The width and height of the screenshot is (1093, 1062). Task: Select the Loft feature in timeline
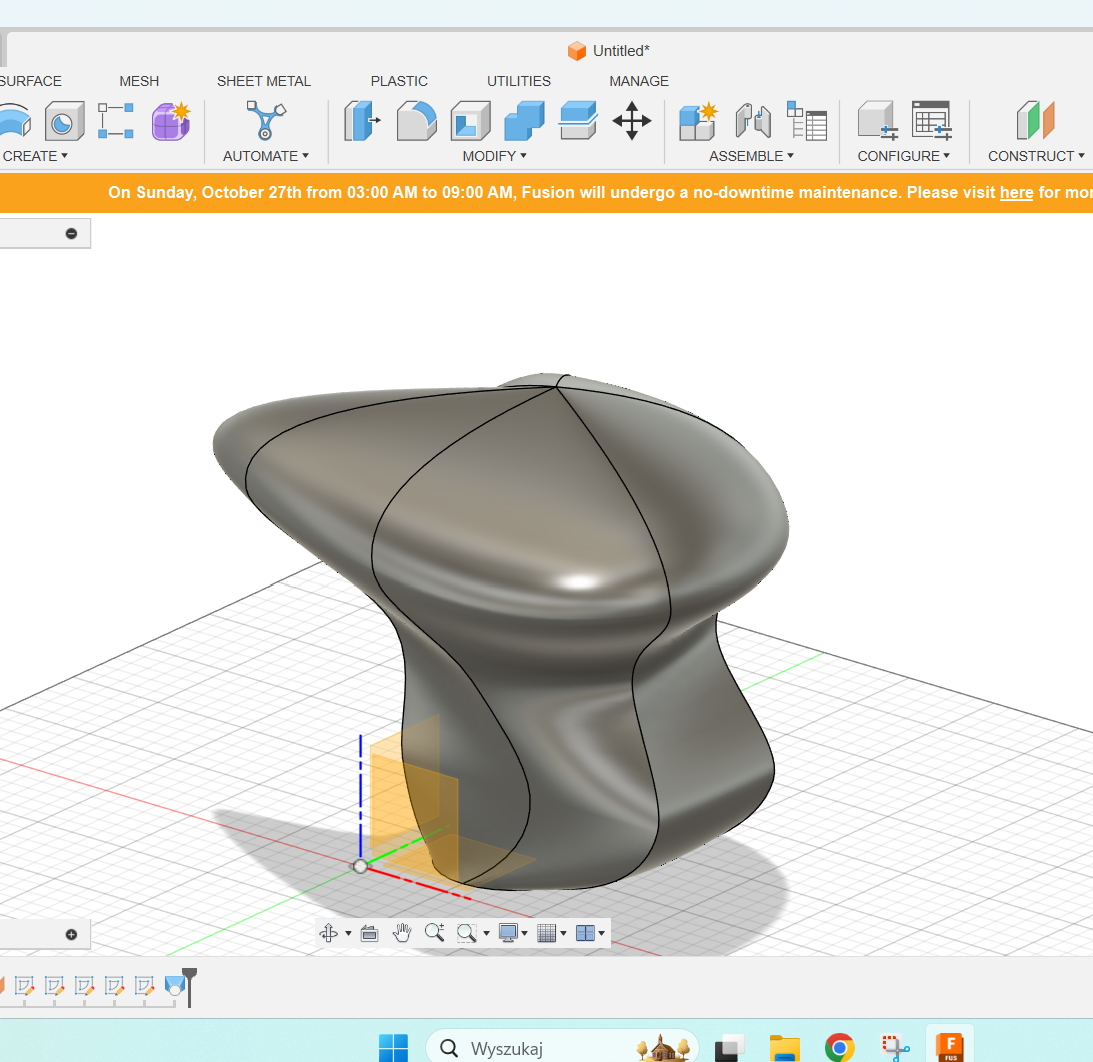tap(174, 985)
